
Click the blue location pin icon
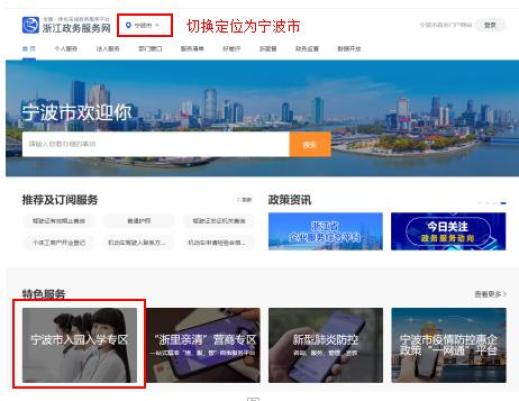(128, 25)
